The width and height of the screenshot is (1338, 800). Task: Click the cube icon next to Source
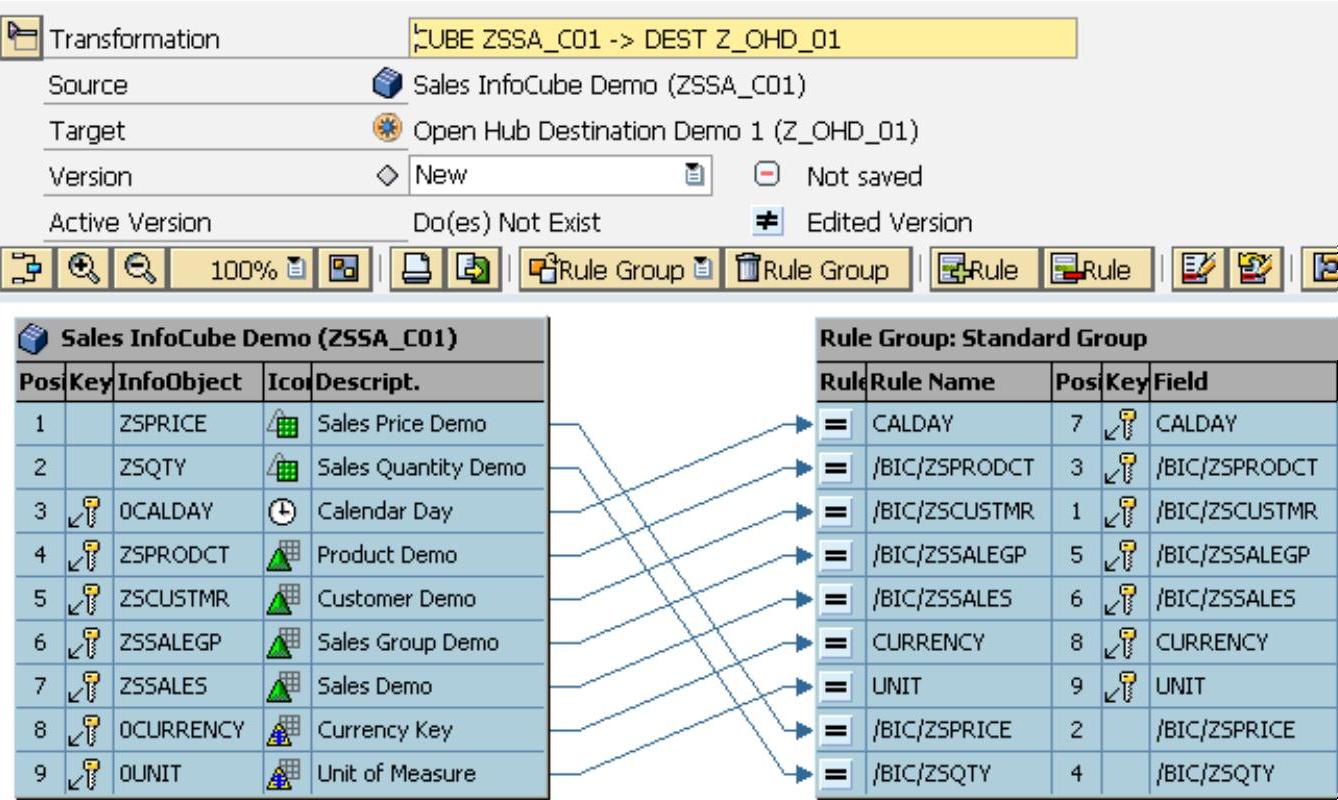pos(387,84)
